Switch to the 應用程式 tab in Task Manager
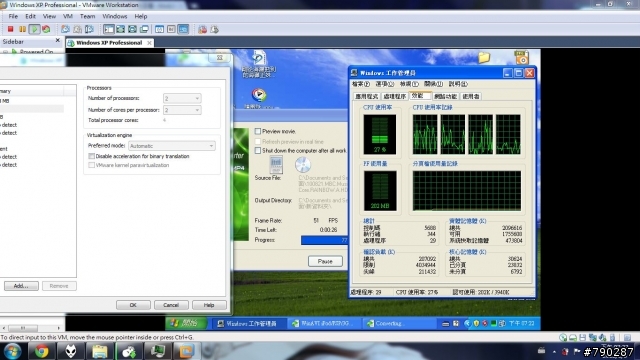 367,96
